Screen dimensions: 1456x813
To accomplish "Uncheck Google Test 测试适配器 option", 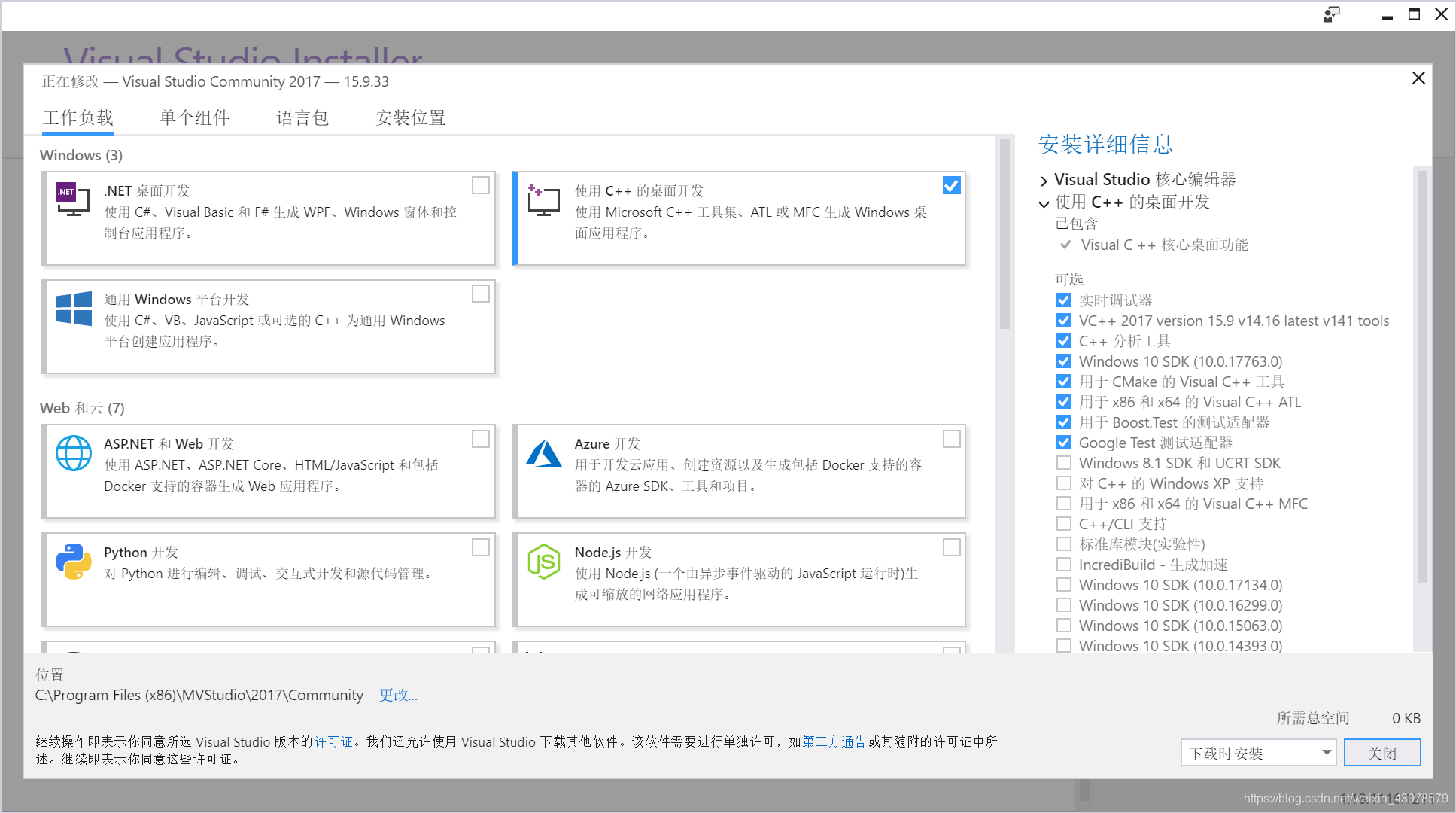I will click(1063, 443).
